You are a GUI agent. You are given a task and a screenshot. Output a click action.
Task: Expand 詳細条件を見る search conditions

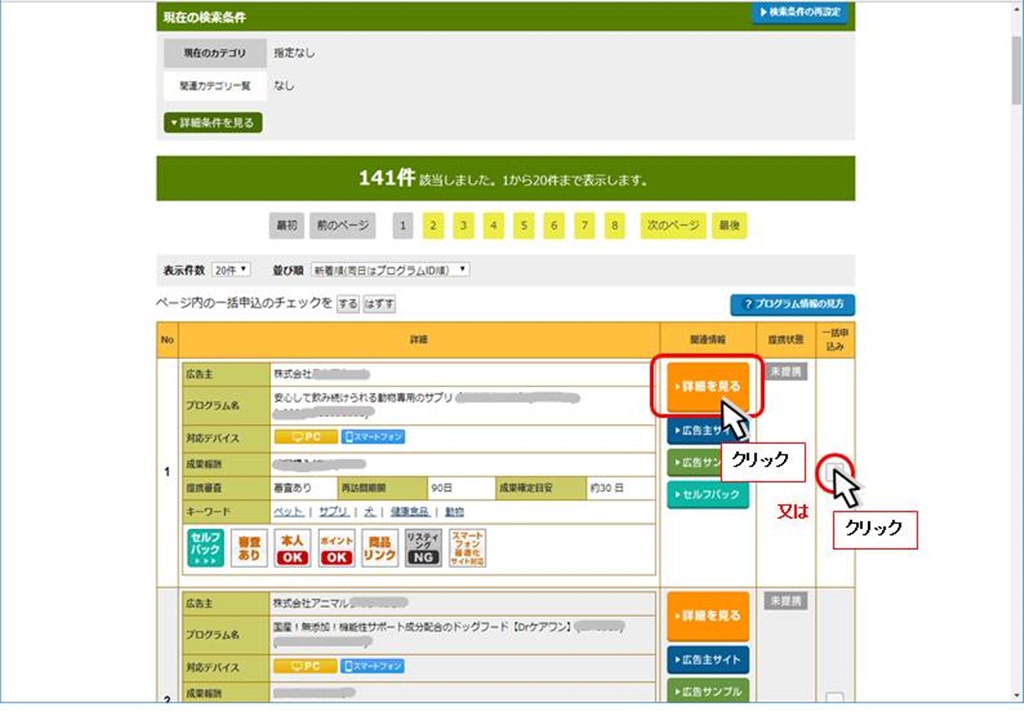tap(213, 123)
